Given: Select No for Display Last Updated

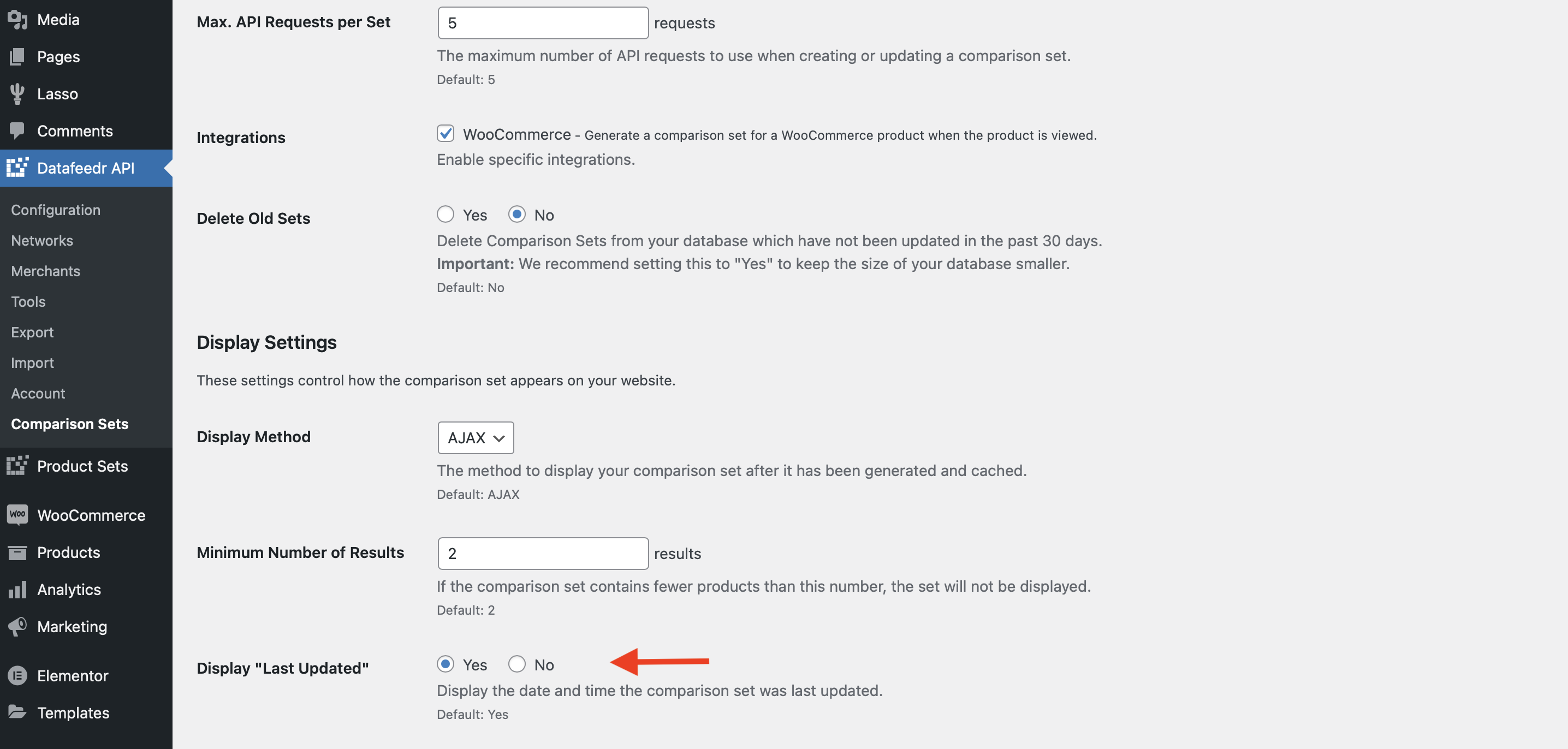Looking at the screenshot, I should [x=517, y=664].
